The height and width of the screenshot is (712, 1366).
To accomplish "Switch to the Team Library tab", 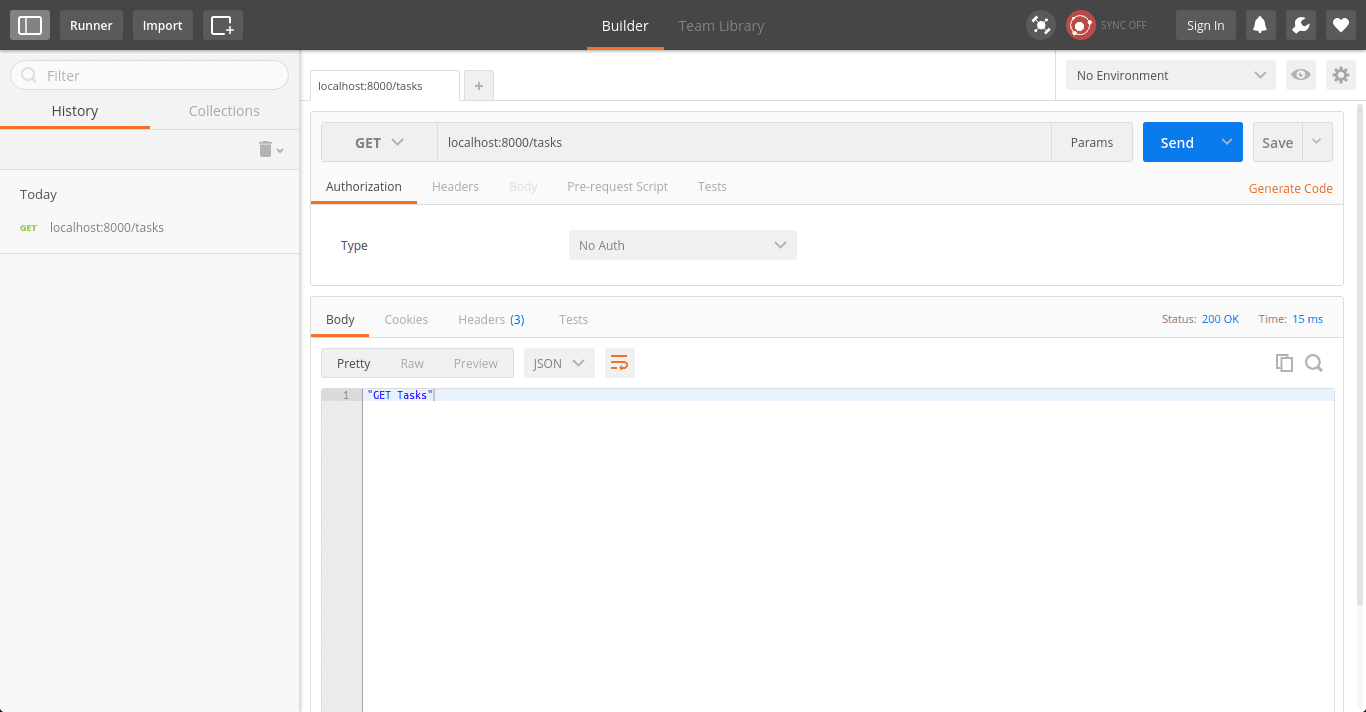I will click(x=721, y=26).
